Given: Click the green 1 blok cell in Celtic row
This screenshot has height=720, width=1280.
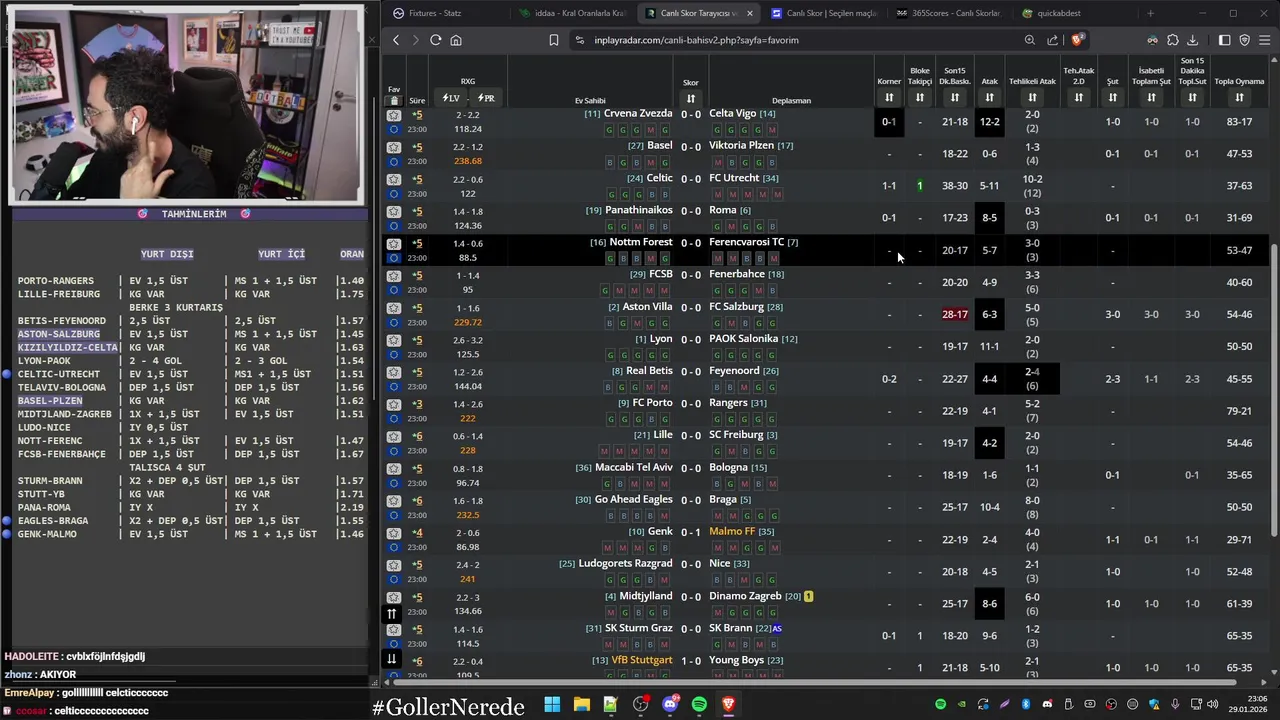Looking at the screenshot, I should pos(920,186).
